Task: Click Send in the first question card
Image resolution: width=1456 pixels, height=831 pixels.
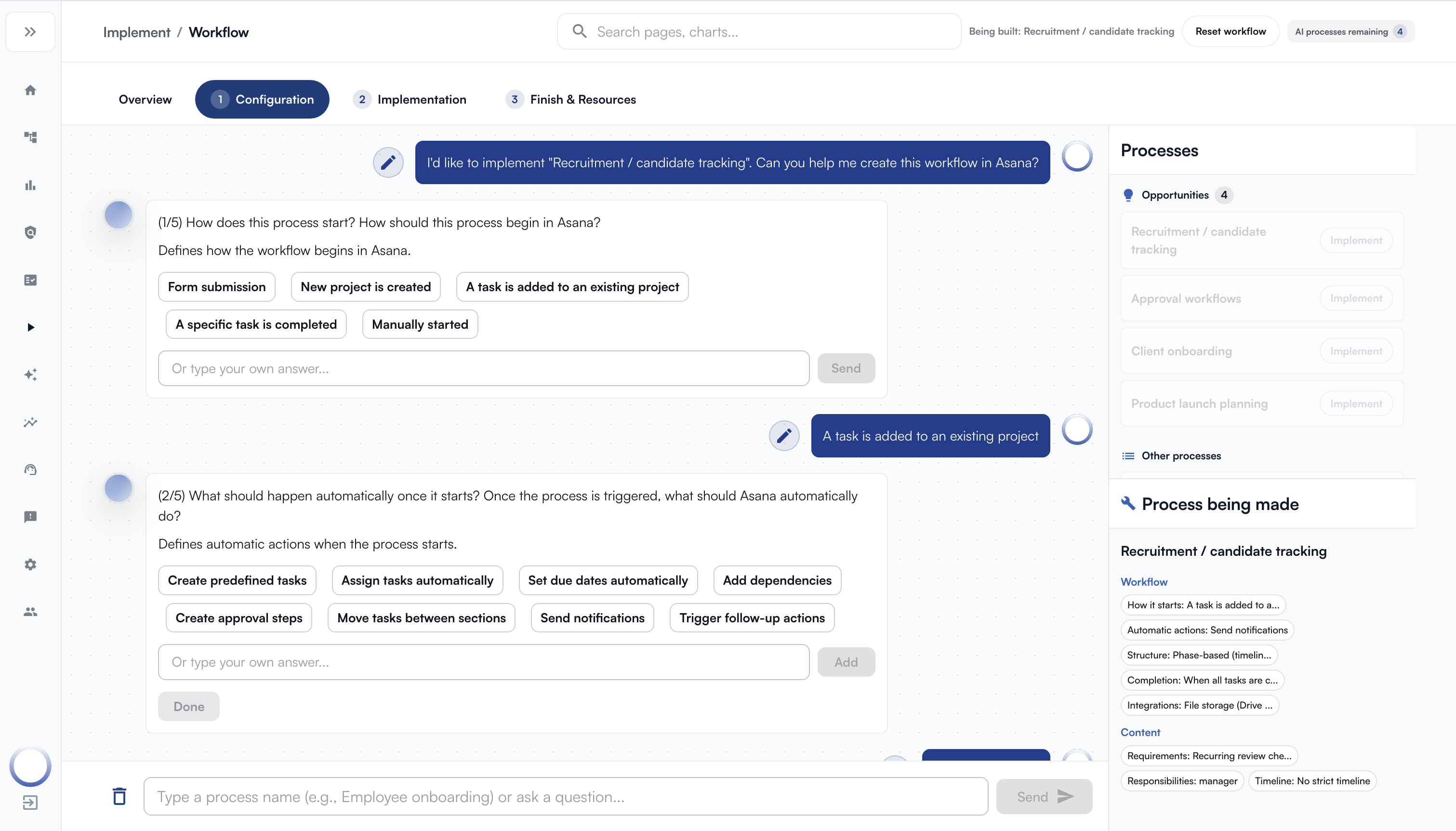Action: (x=846, y=368)
